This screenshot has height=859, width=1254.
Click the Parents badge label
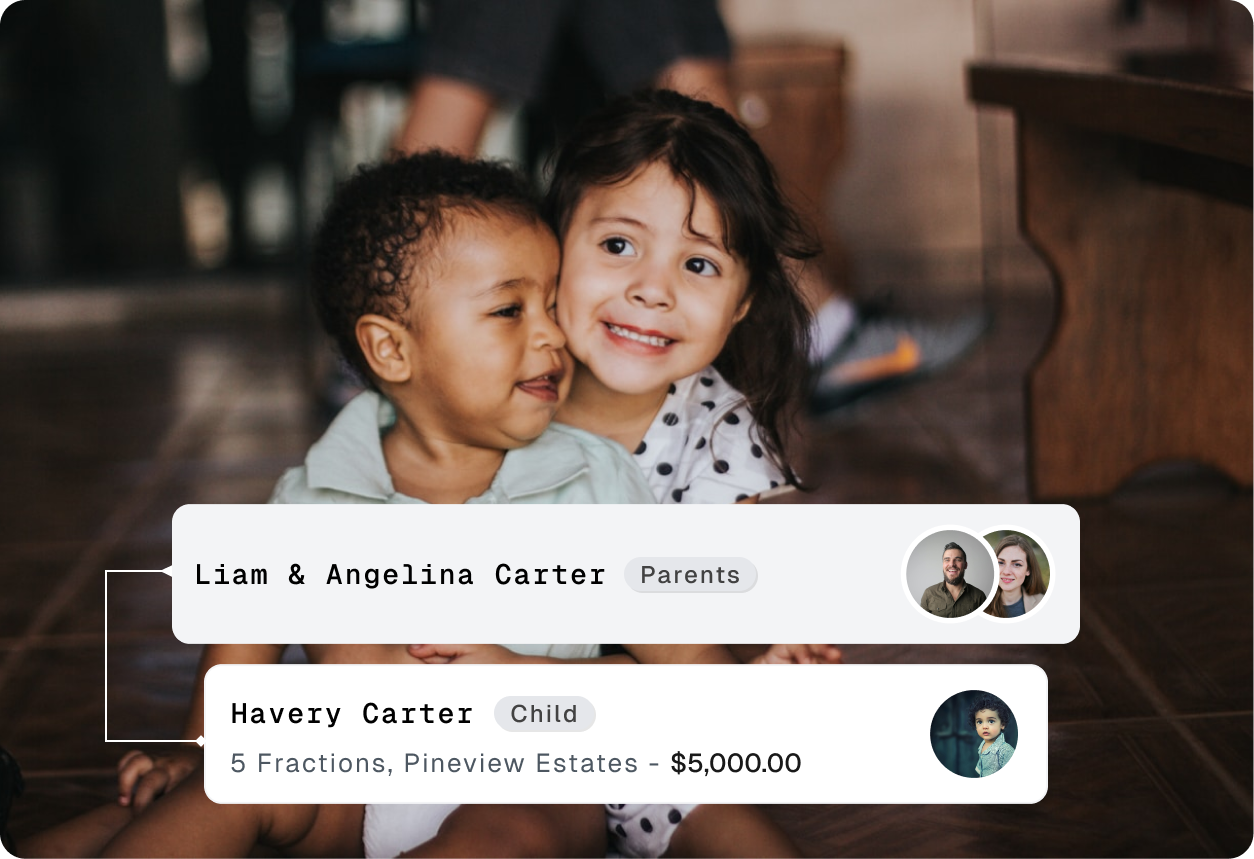pos(691,575)
